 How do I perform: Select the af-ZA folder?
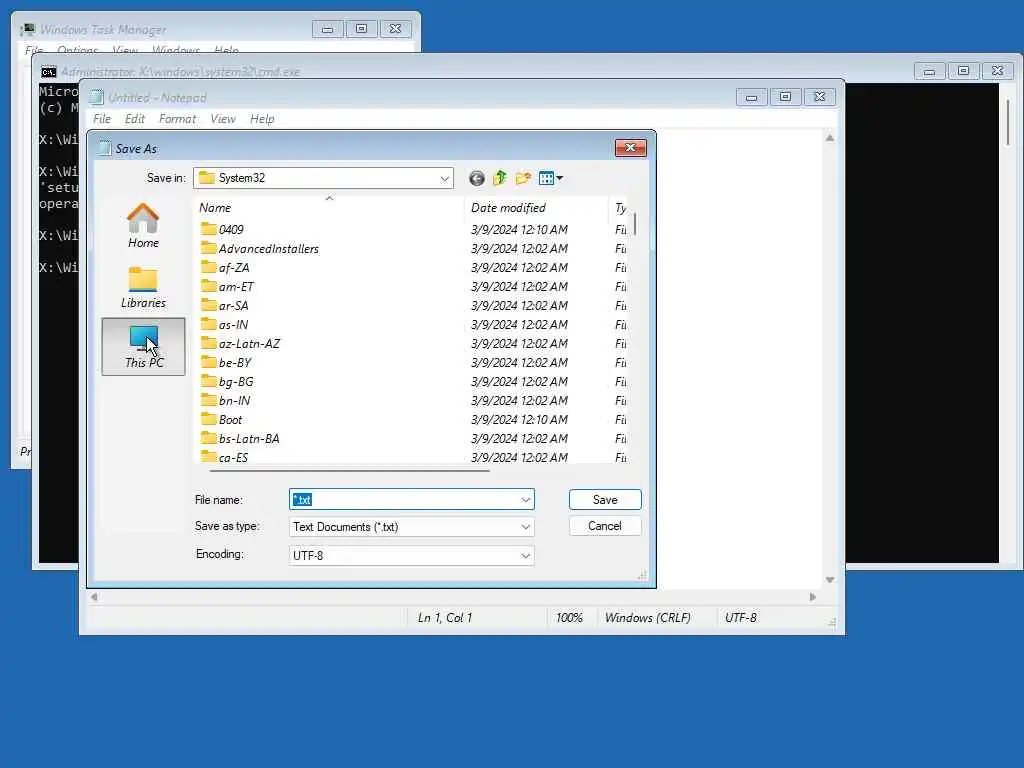pos(225,267)
